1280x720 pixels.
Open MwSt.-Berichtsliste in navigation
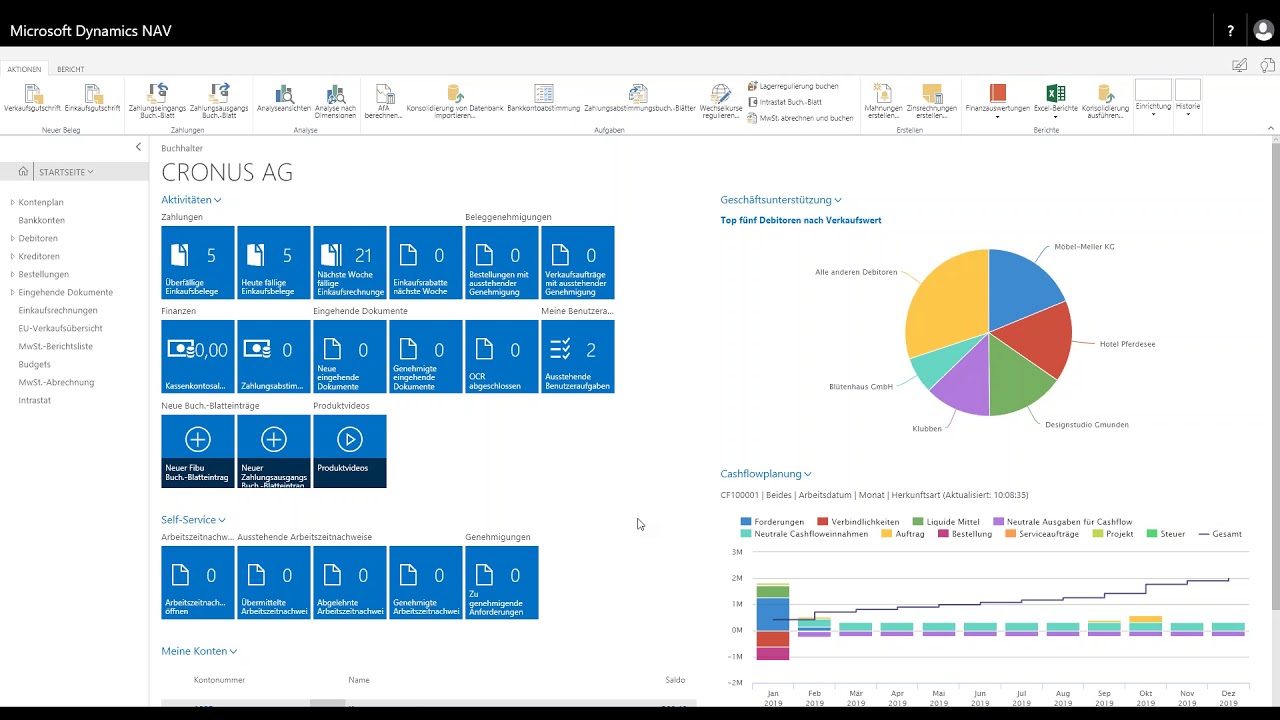(56, 346)
